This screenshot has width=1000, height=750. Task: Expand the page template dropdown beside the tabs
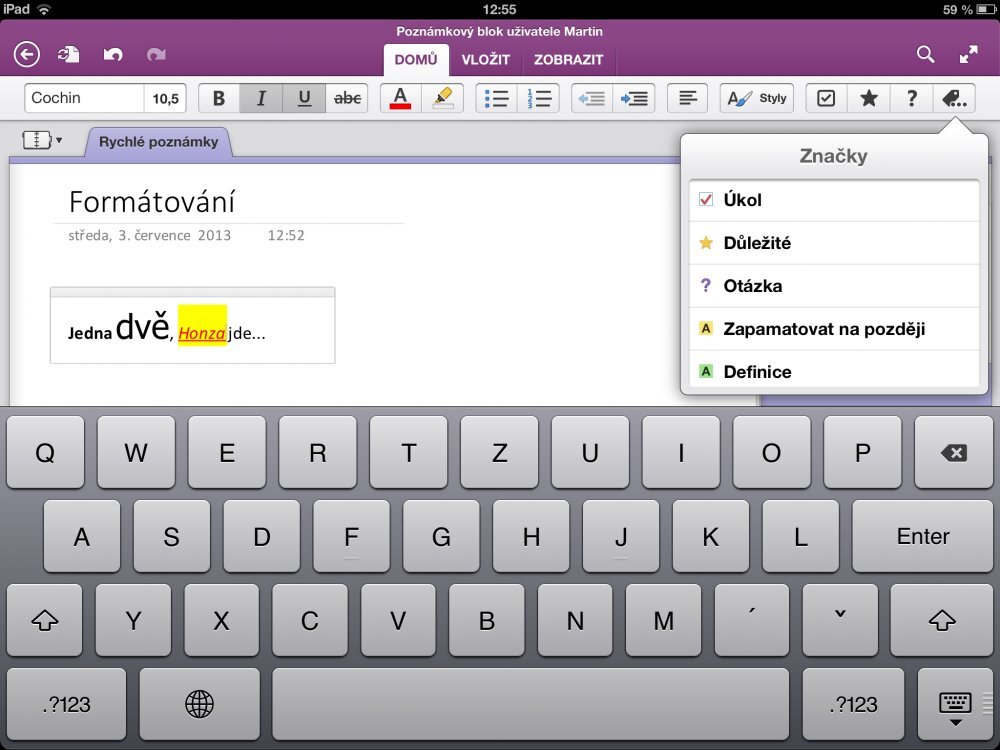[x=42, y=140]
